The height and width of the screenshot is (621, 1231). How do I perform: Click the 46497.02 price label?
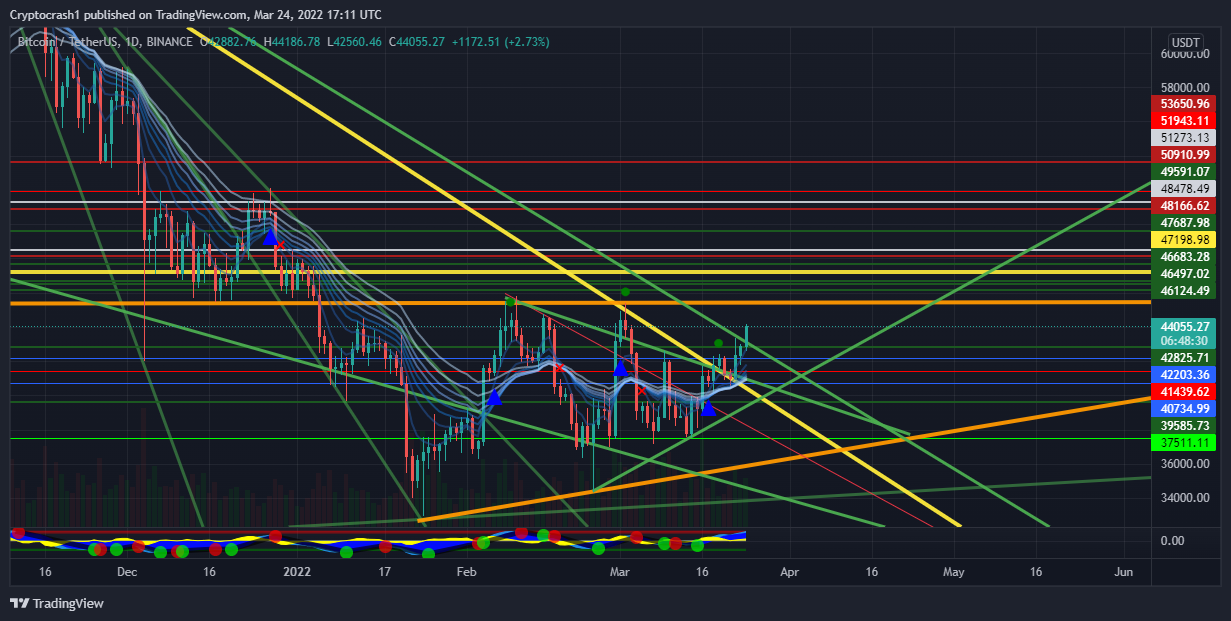1184,273
